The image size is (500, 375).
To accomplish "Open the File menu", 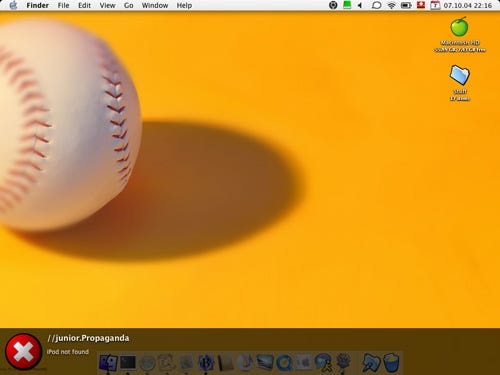I will (x=63, y=5).
